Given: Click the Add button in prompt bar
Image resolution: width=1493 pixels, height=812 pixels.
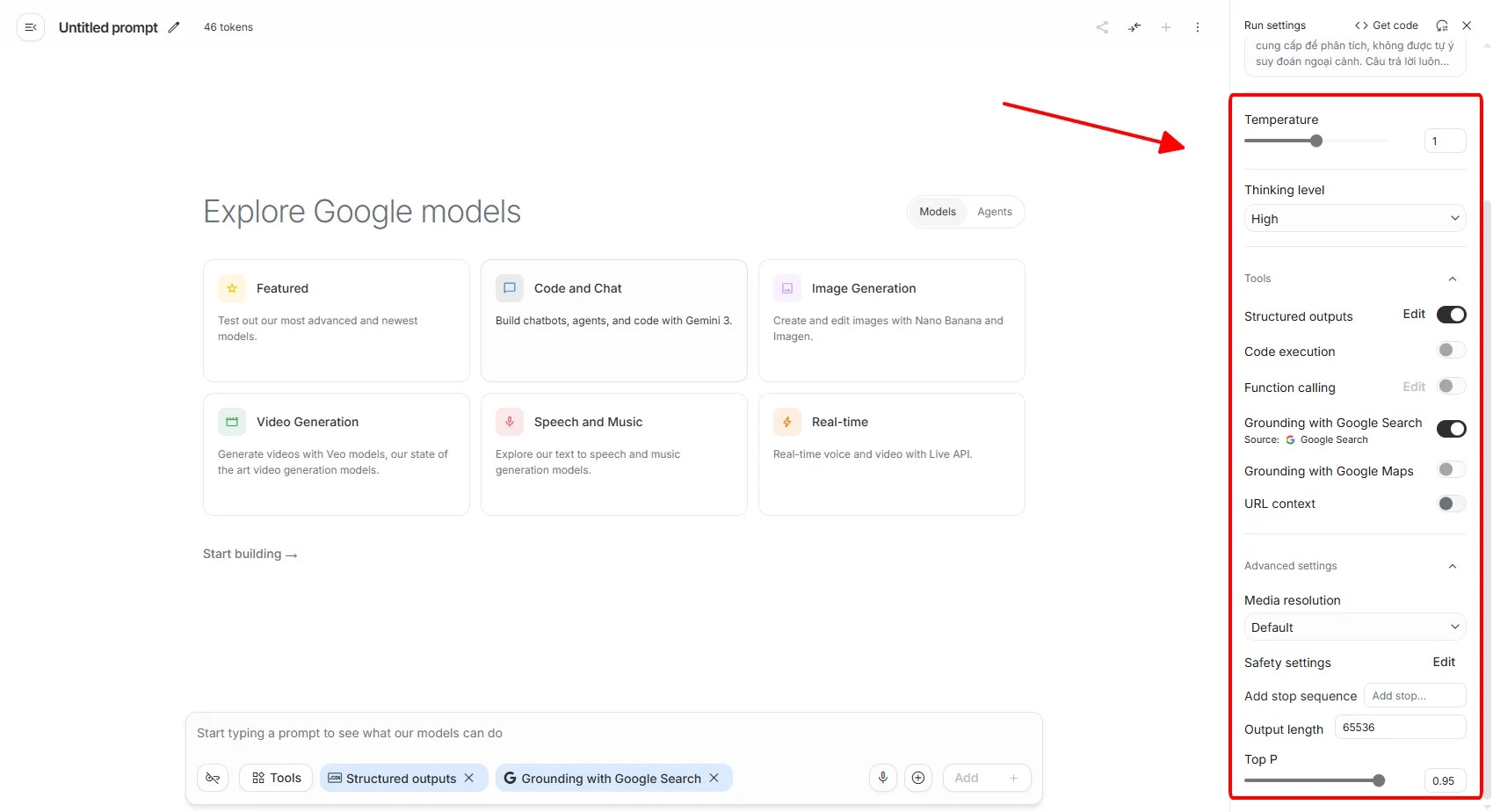Looking at the screenshot, I should pyautogui.click(x=987, y=778).
